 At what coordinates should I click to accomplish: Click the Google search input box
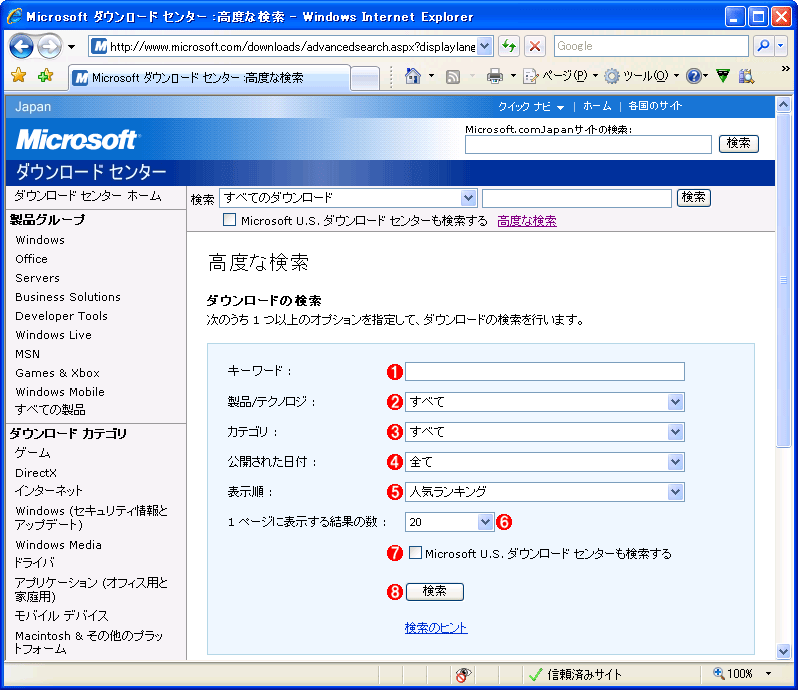point(651,46)
